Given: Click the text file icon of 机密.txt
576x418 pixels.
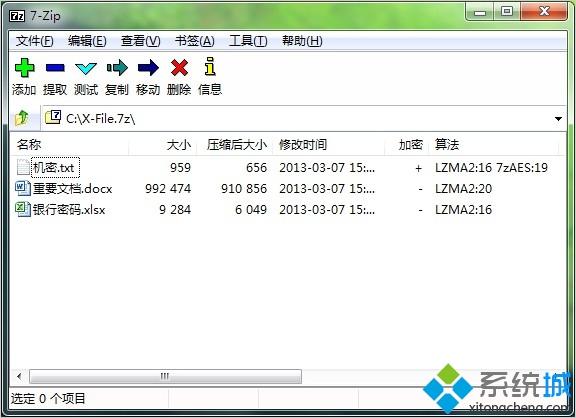Looking at the screenshot, I should tap(23, 167).
